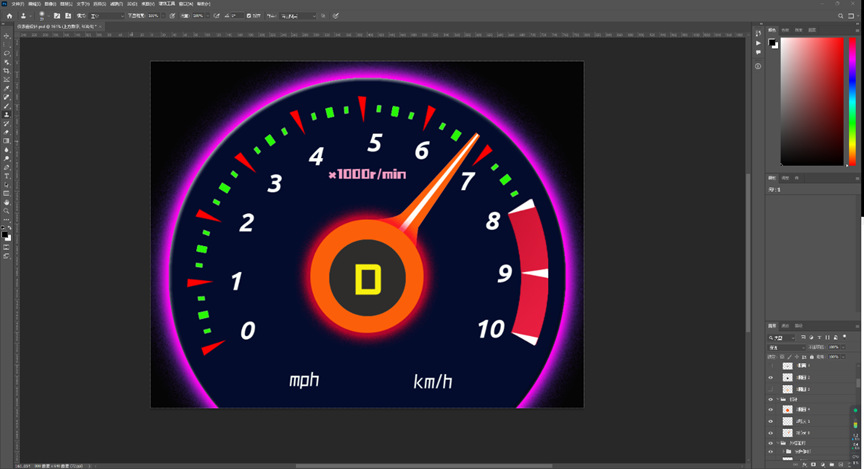Lock all layer attributes padlock icon
The width and height of the screenshot is (864, 469).
tap(812, 357)
